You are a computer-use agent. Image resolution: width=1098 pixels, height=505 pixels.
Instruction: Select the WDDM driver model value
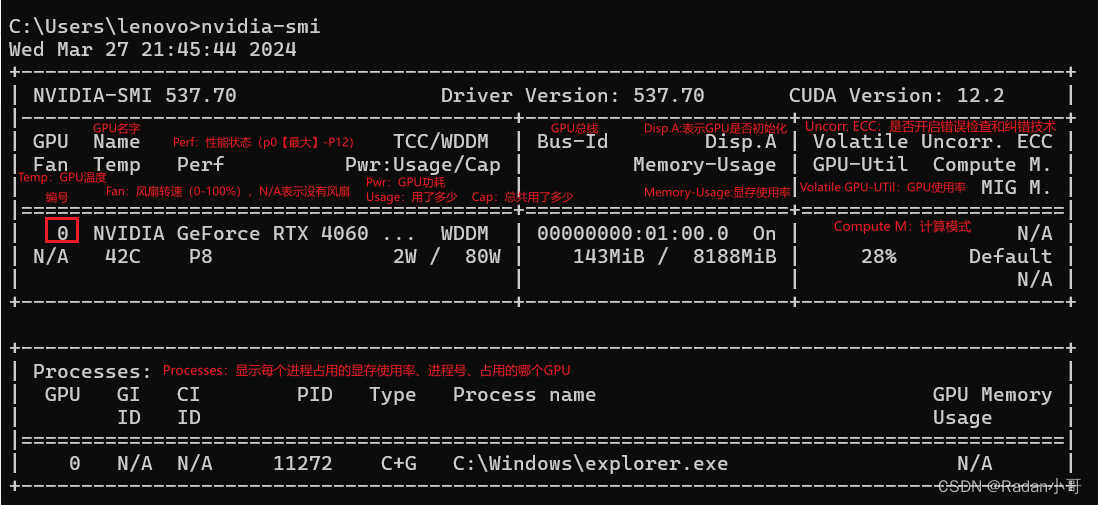click(464, 234)
